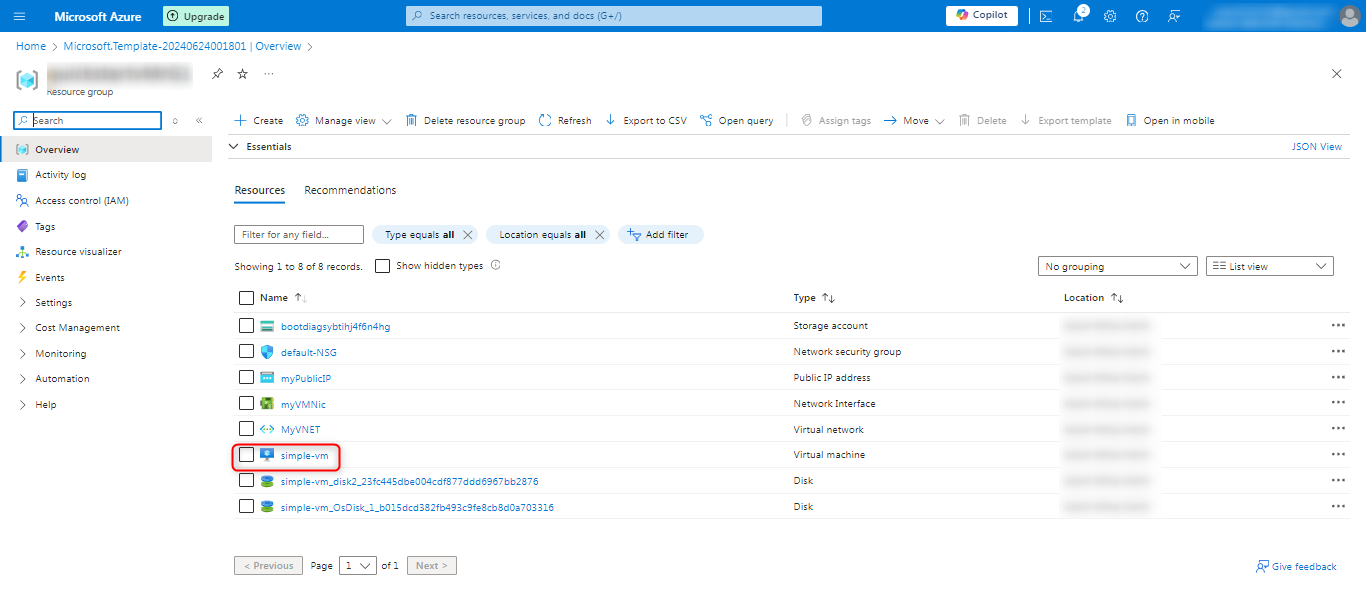
Task: Open Resource visualizer in sidebar
Action: point(78,252)
